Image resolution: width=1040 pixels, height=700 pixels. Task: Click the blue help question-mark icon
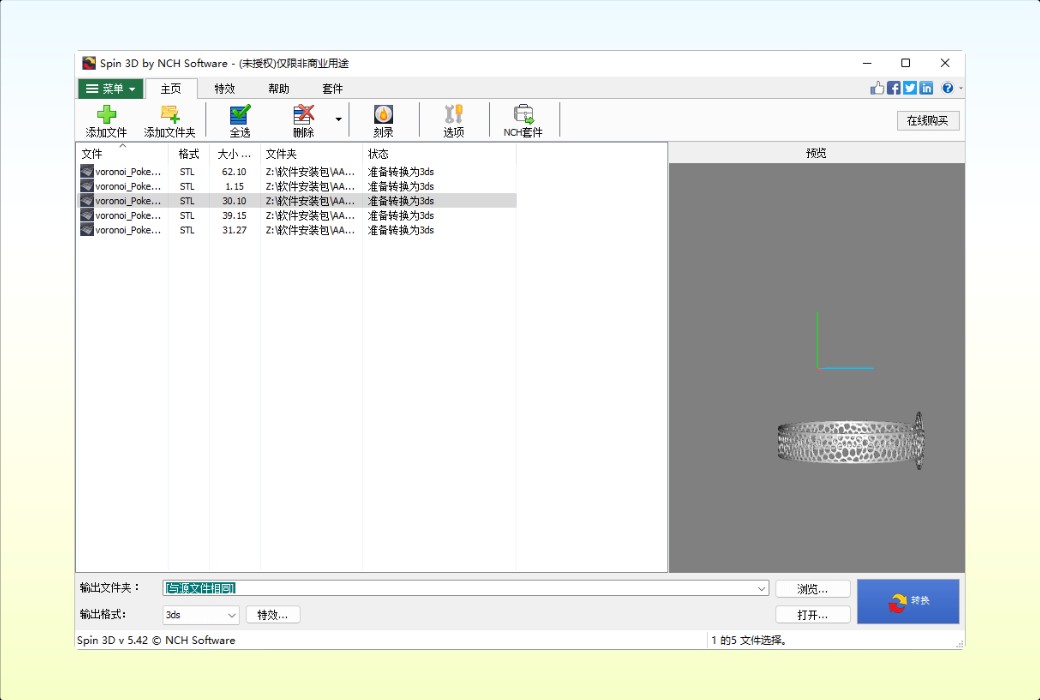pyautogui.click(x=948, y=88)
